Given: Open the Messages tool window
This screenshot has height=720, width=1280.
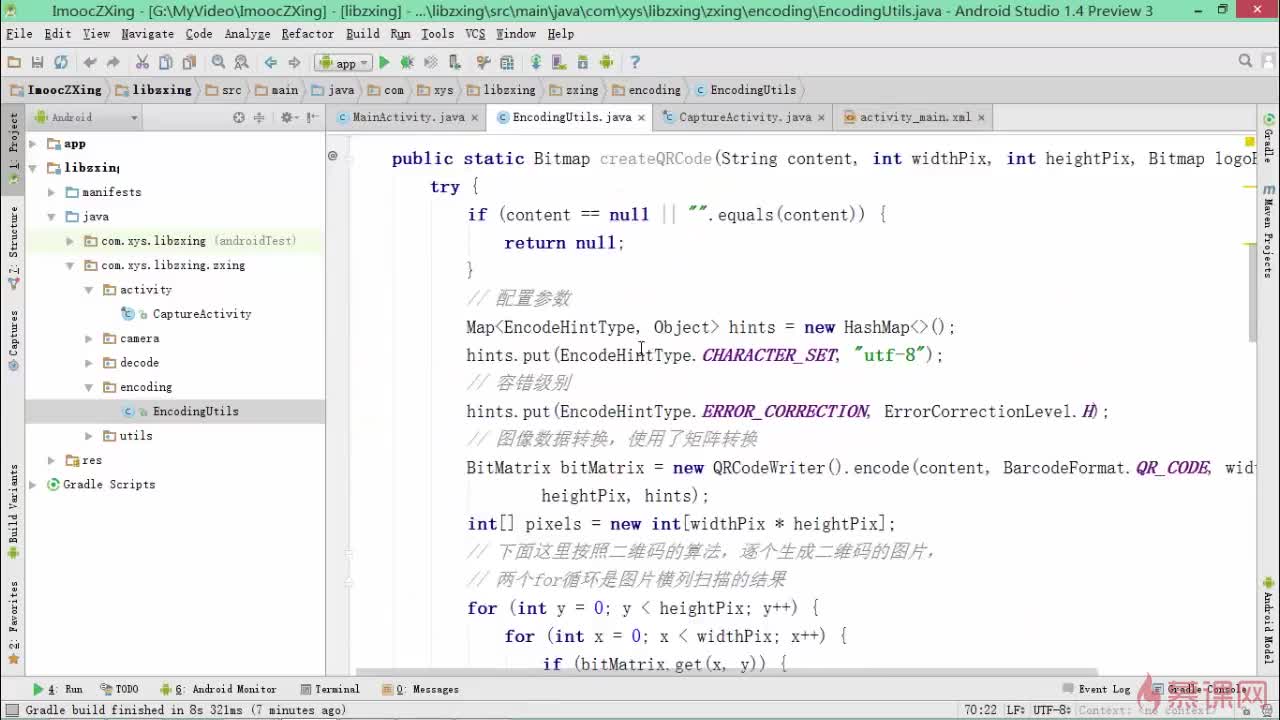Looking at the screenshot, I should click(x=421, y=689).
